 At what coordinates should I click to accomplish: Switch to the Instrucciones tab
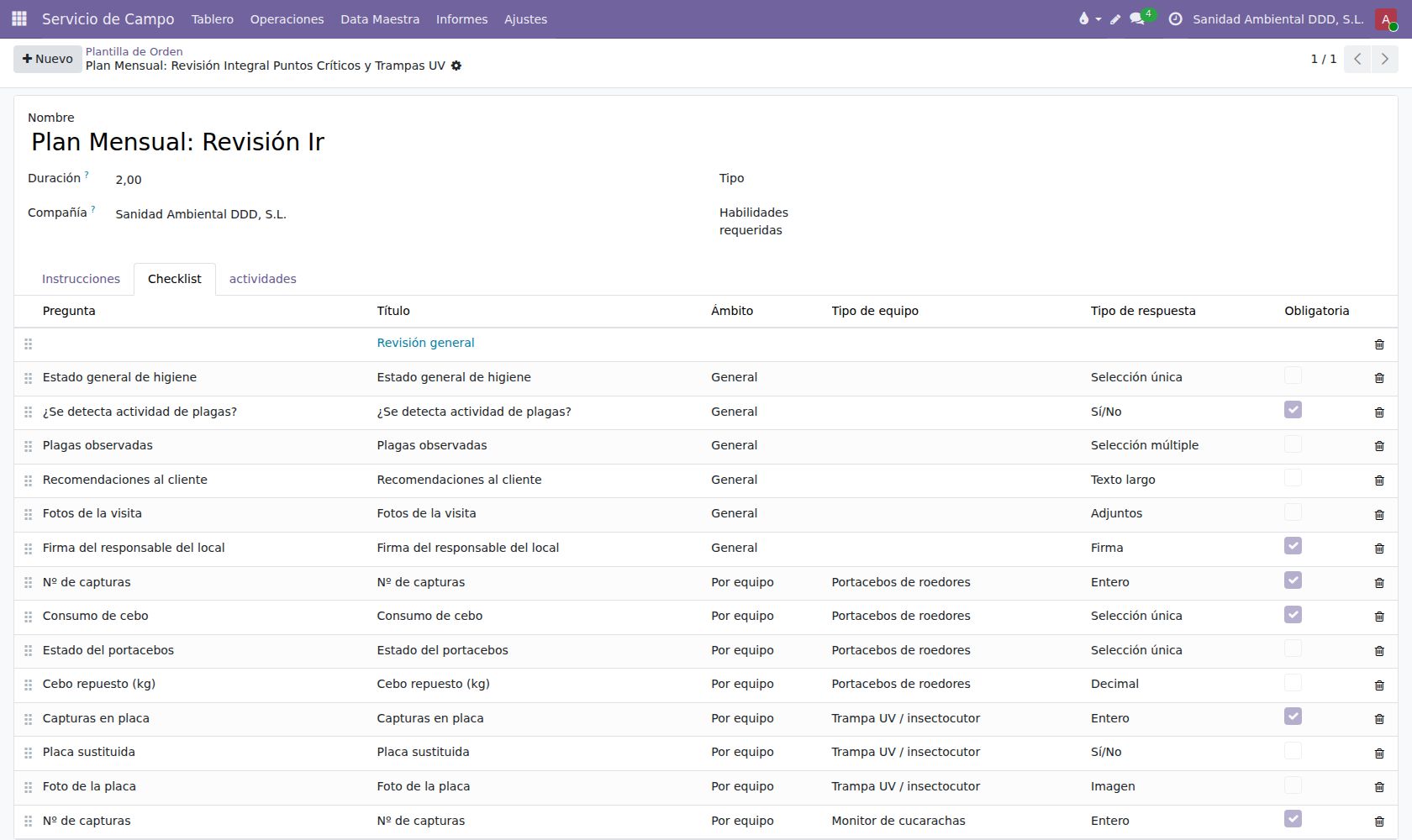(x=81, y=279)
